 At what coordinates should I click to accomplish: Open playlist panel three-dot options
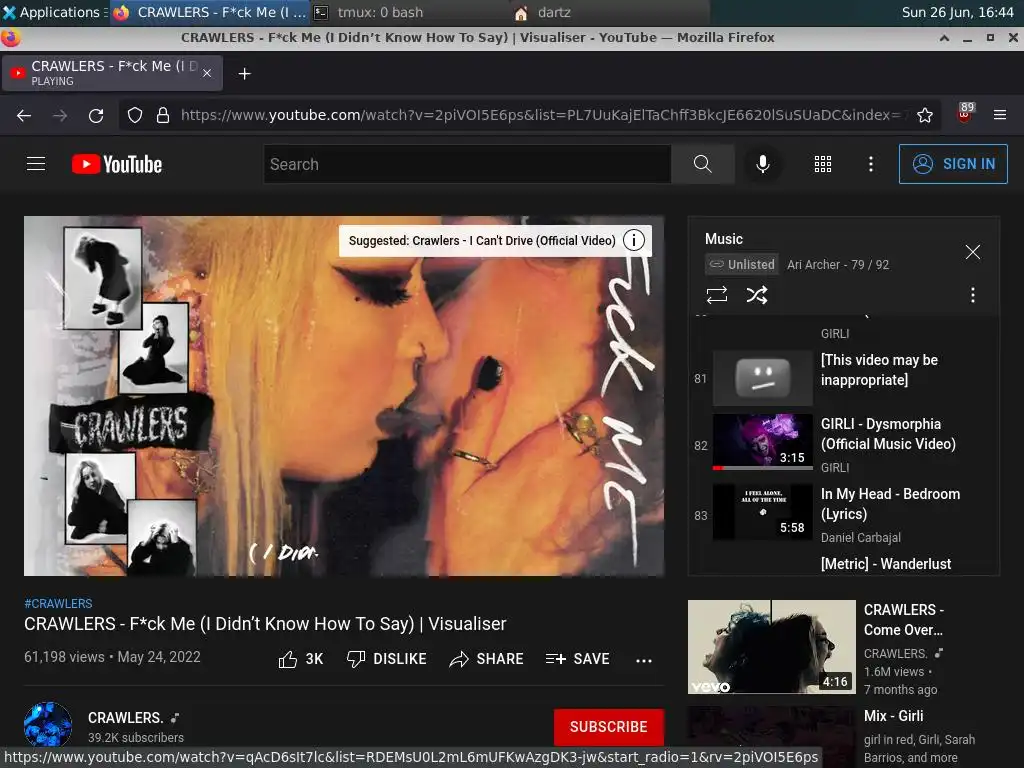972,295
